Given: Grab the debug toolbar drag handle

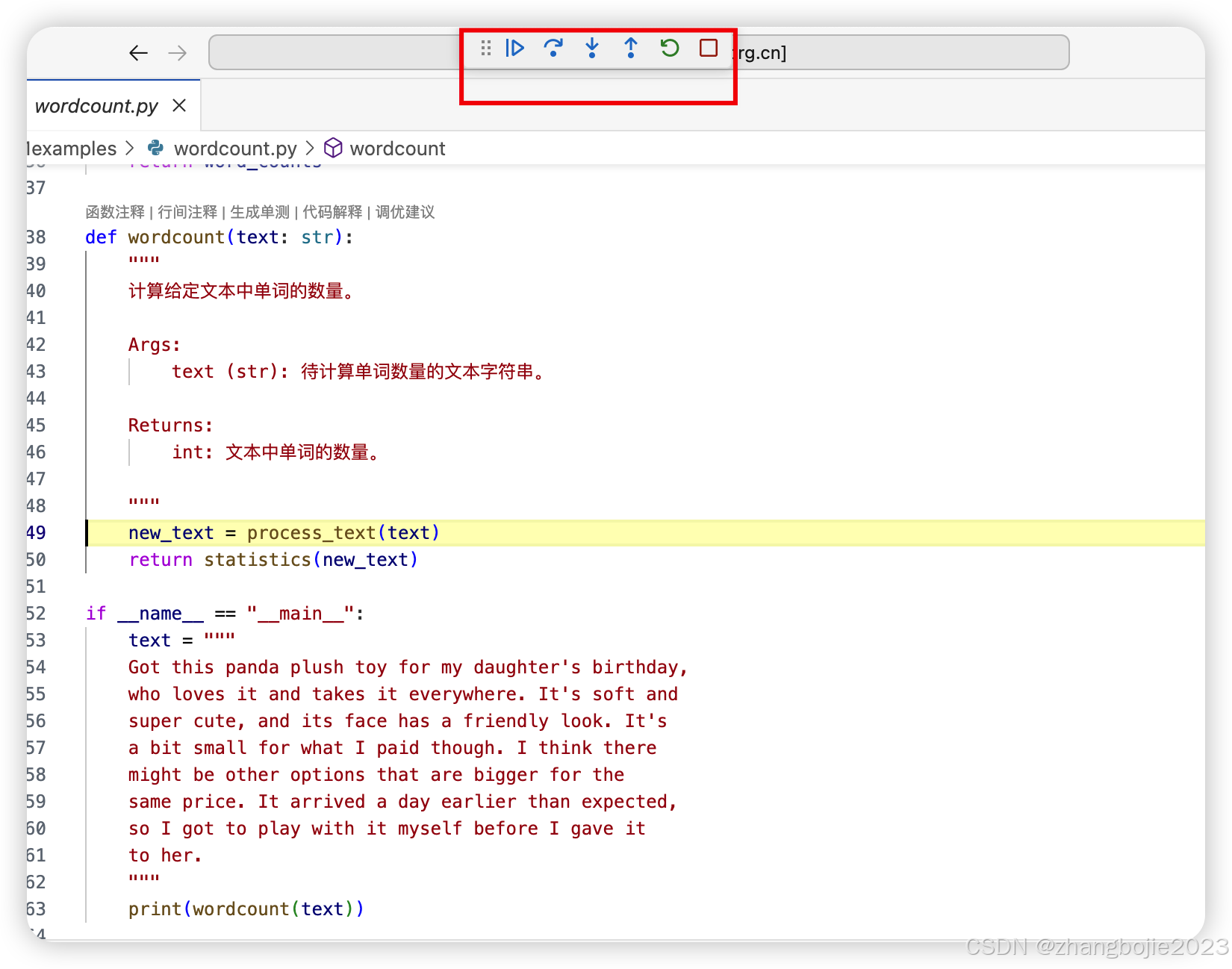Looking at the screenshot, I should pyautogui.click(x=486, y=49).
